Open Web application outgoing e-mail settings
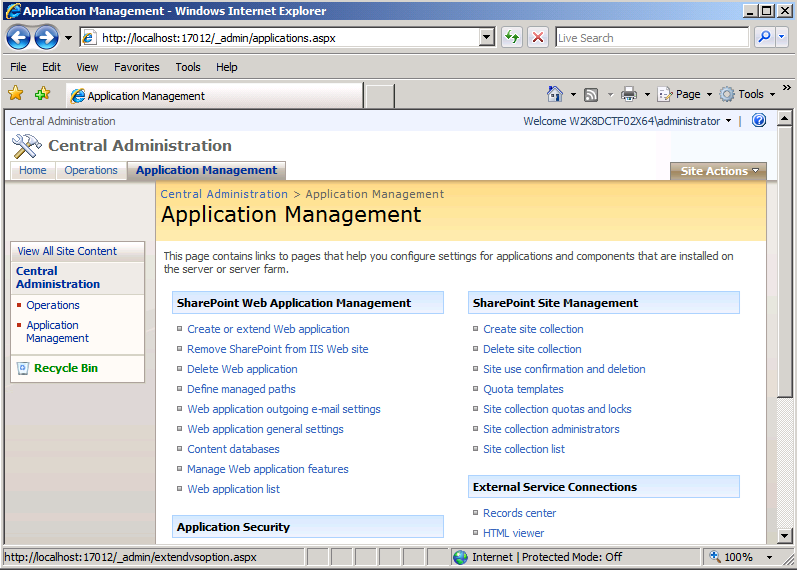Screen dimensions: 797x570 284,409
